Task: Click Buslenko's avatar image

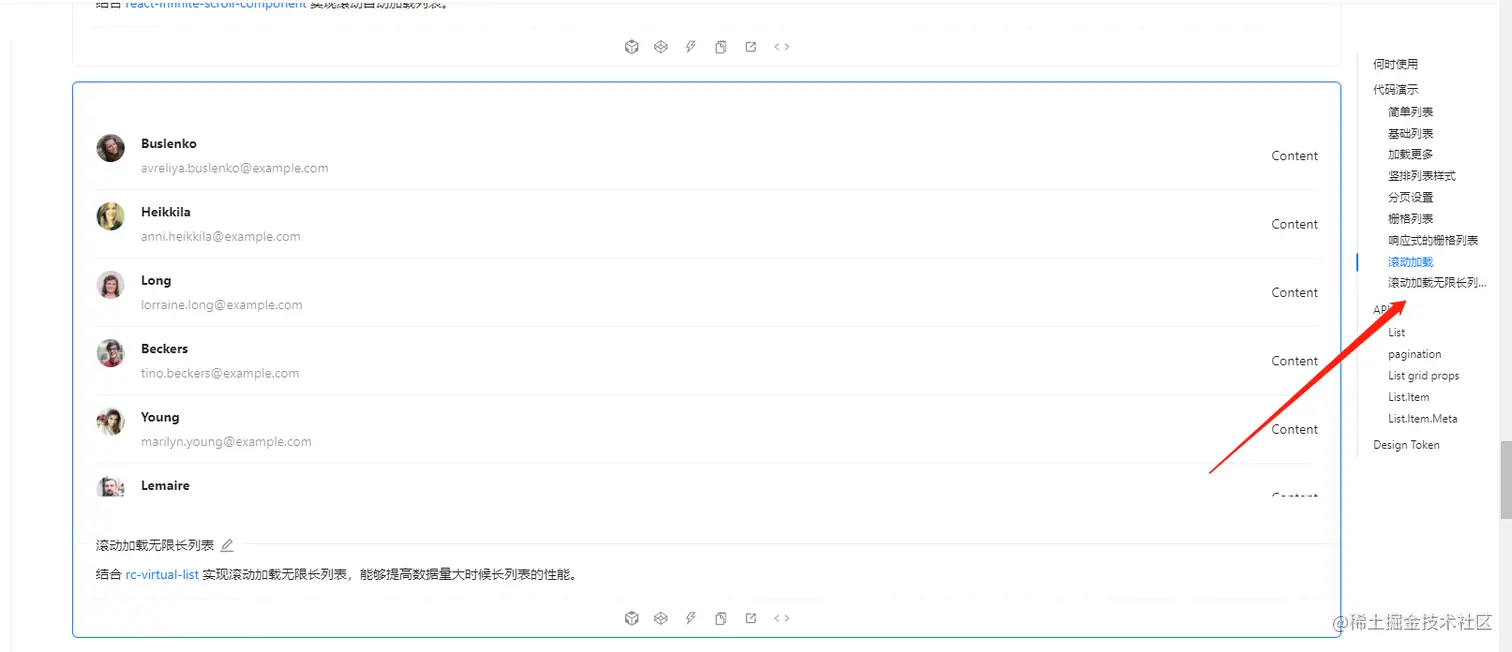Action: click(111, 148)
